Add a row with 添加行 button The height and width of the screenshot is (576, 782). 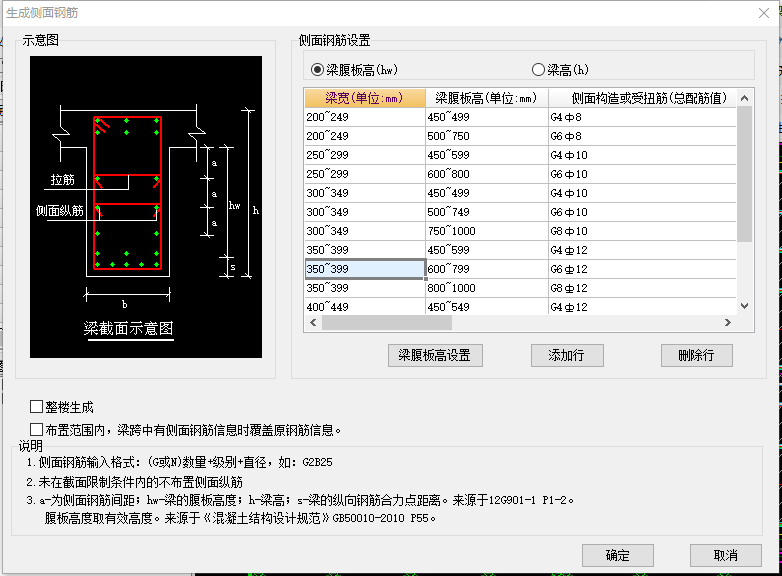[x=567, y=355]
